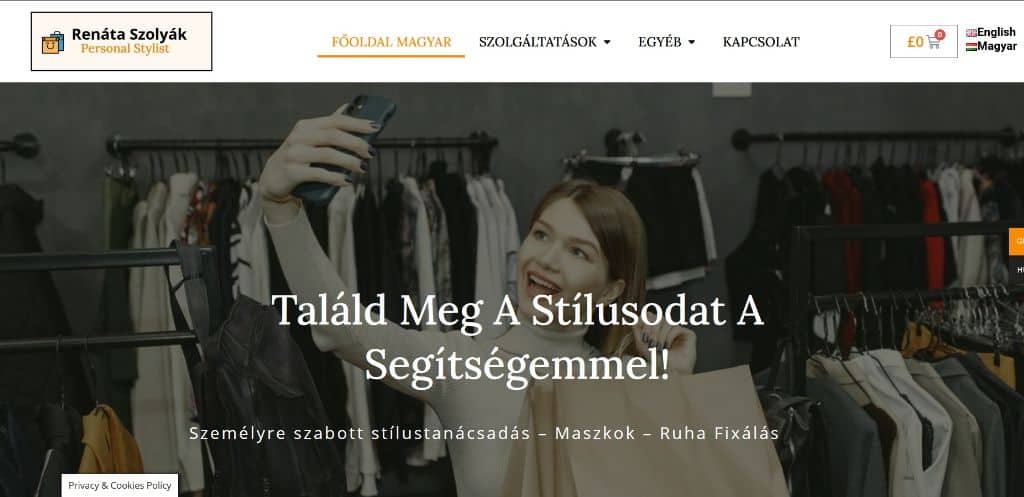
Task: Open the Kapcsolat page
Action: click(761, 42)
